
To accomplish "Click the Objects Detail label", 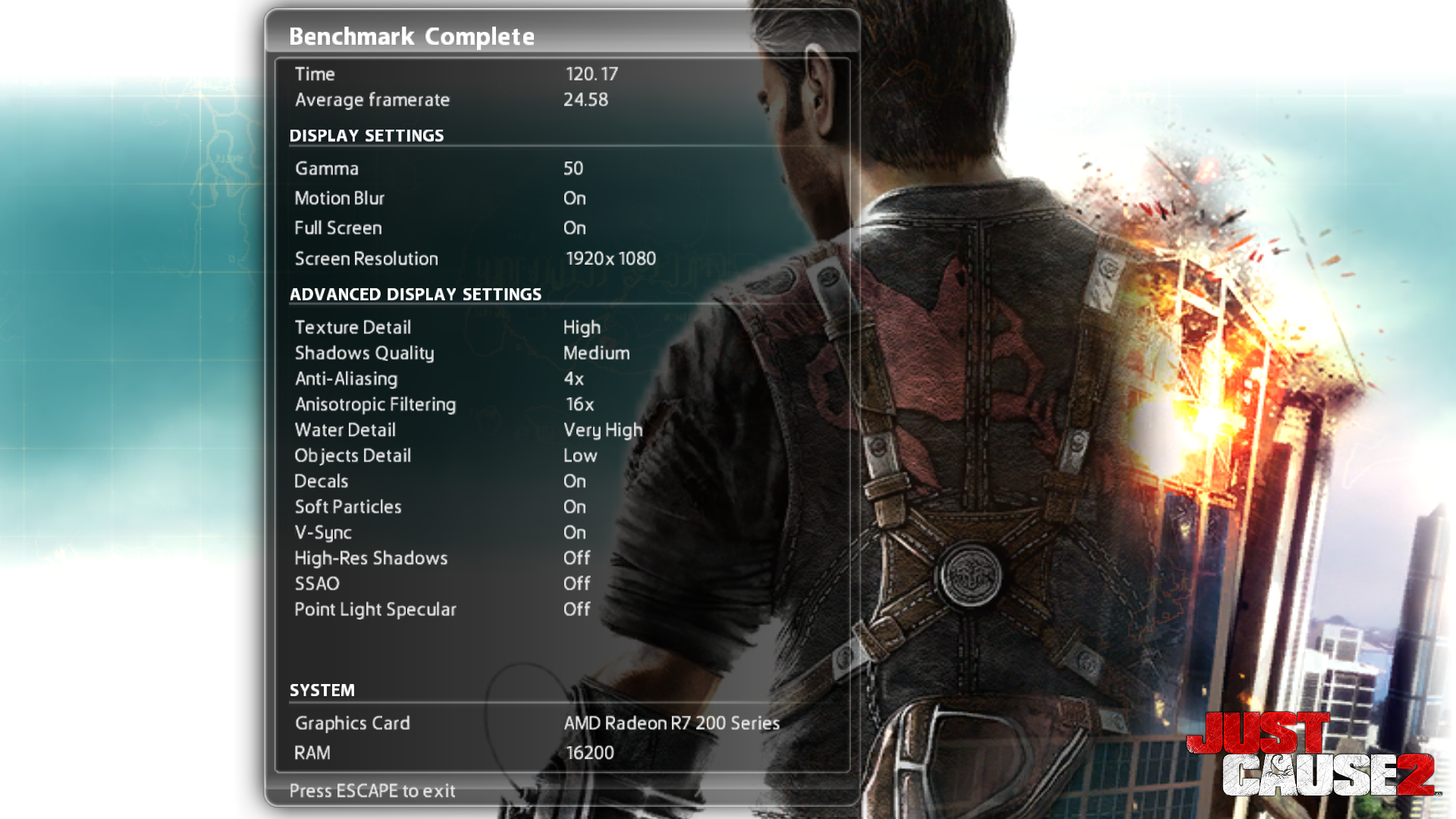I will pos(353,456).
